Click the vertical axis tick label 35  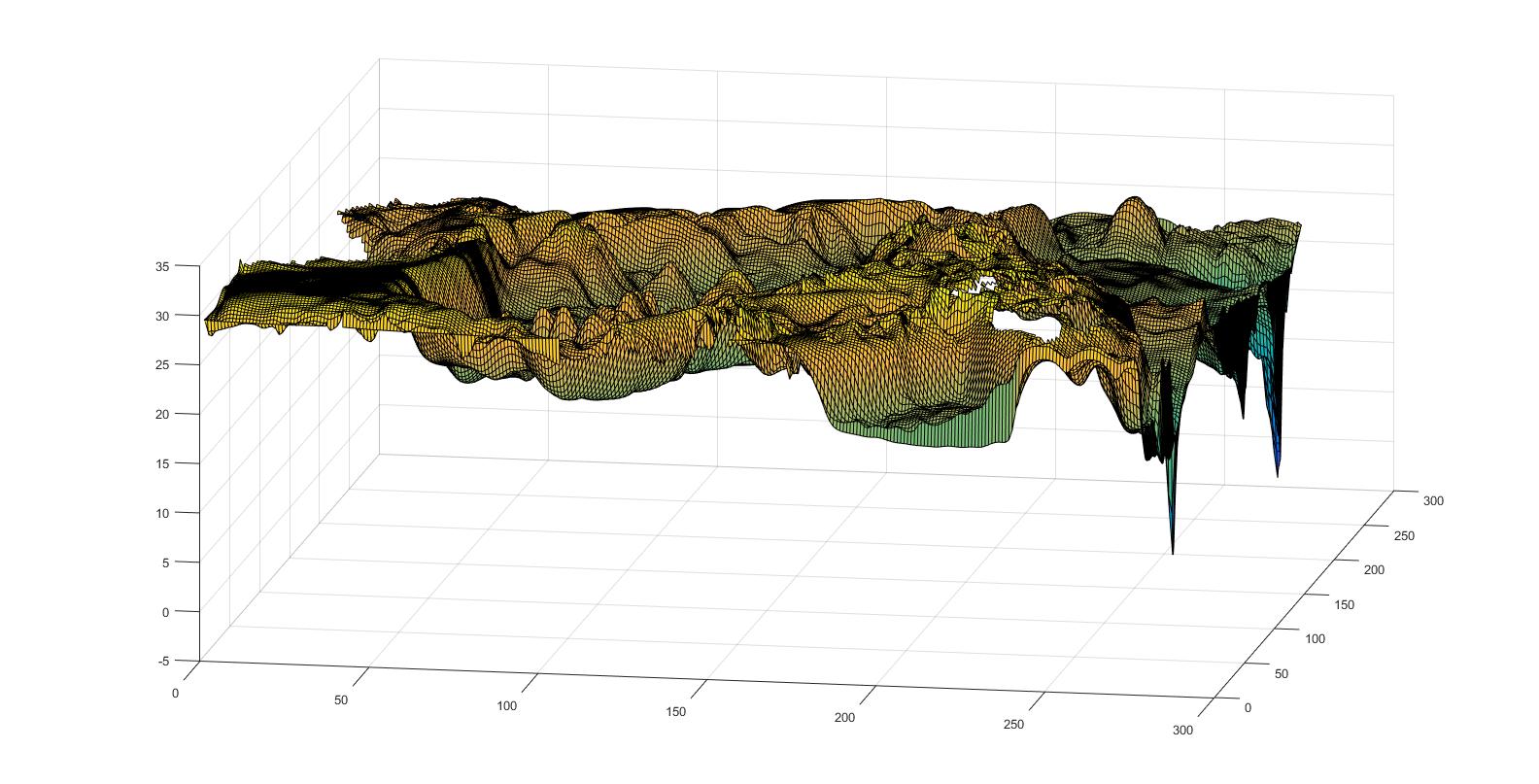click(x=162, y=265)
